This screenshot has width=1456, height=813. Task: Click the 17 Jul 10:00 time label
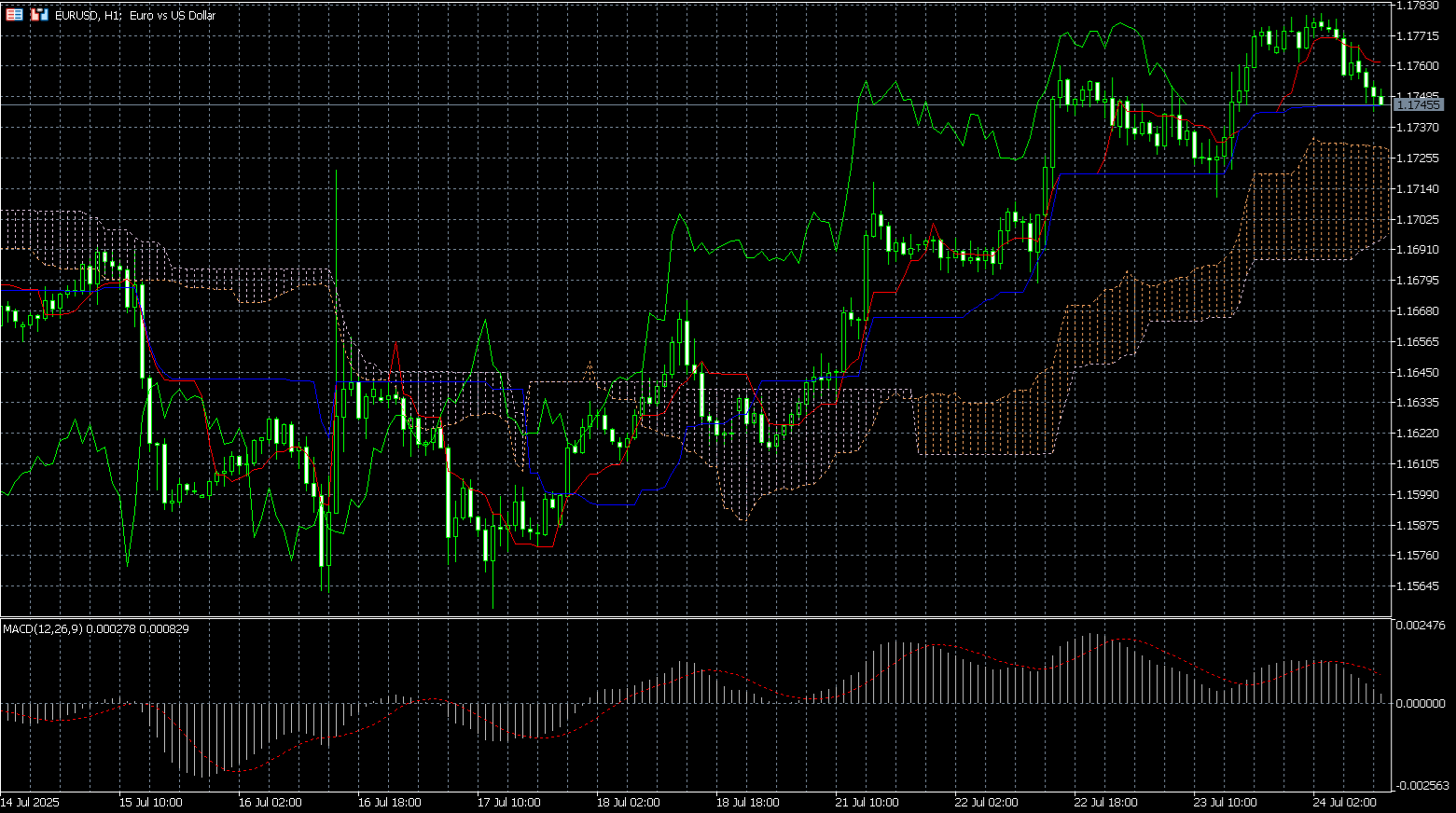(x=509, y=803)
